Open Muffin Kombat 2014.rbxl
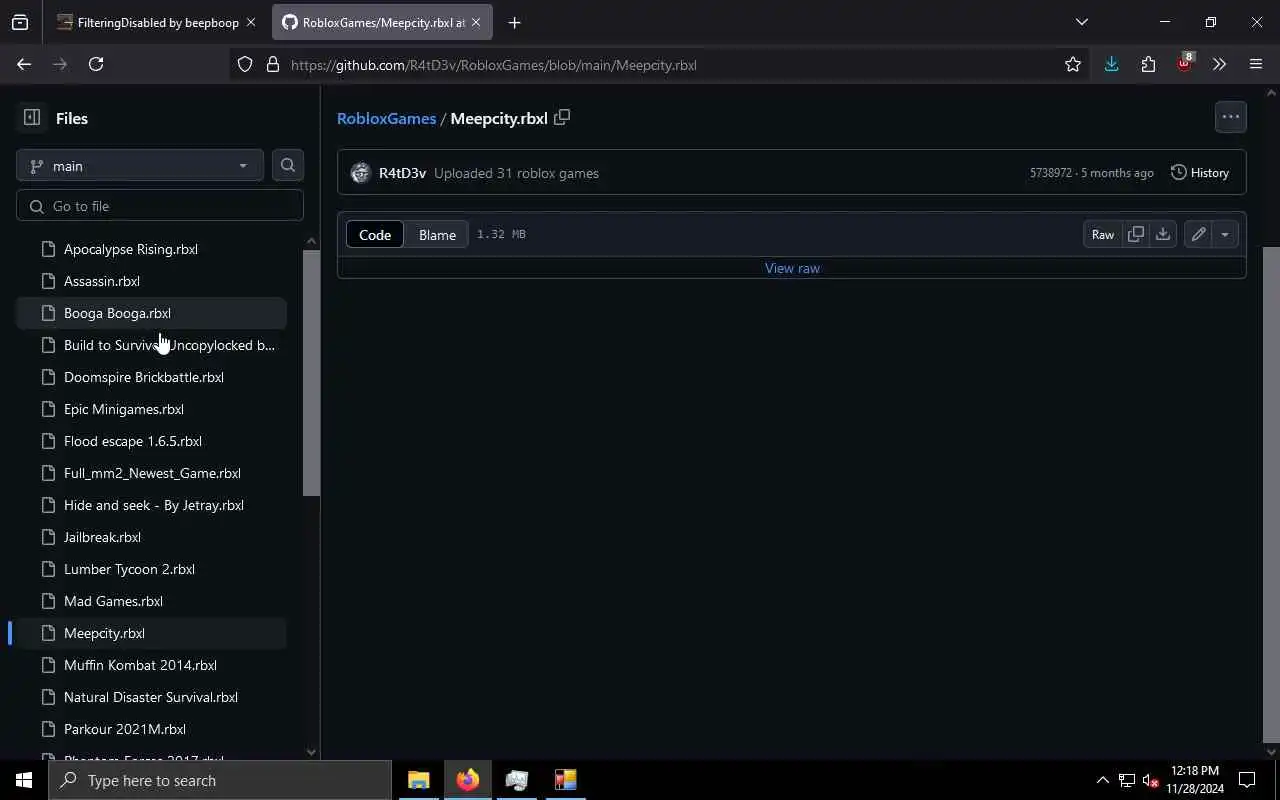1280x800 pixels. tap(151, 665)
